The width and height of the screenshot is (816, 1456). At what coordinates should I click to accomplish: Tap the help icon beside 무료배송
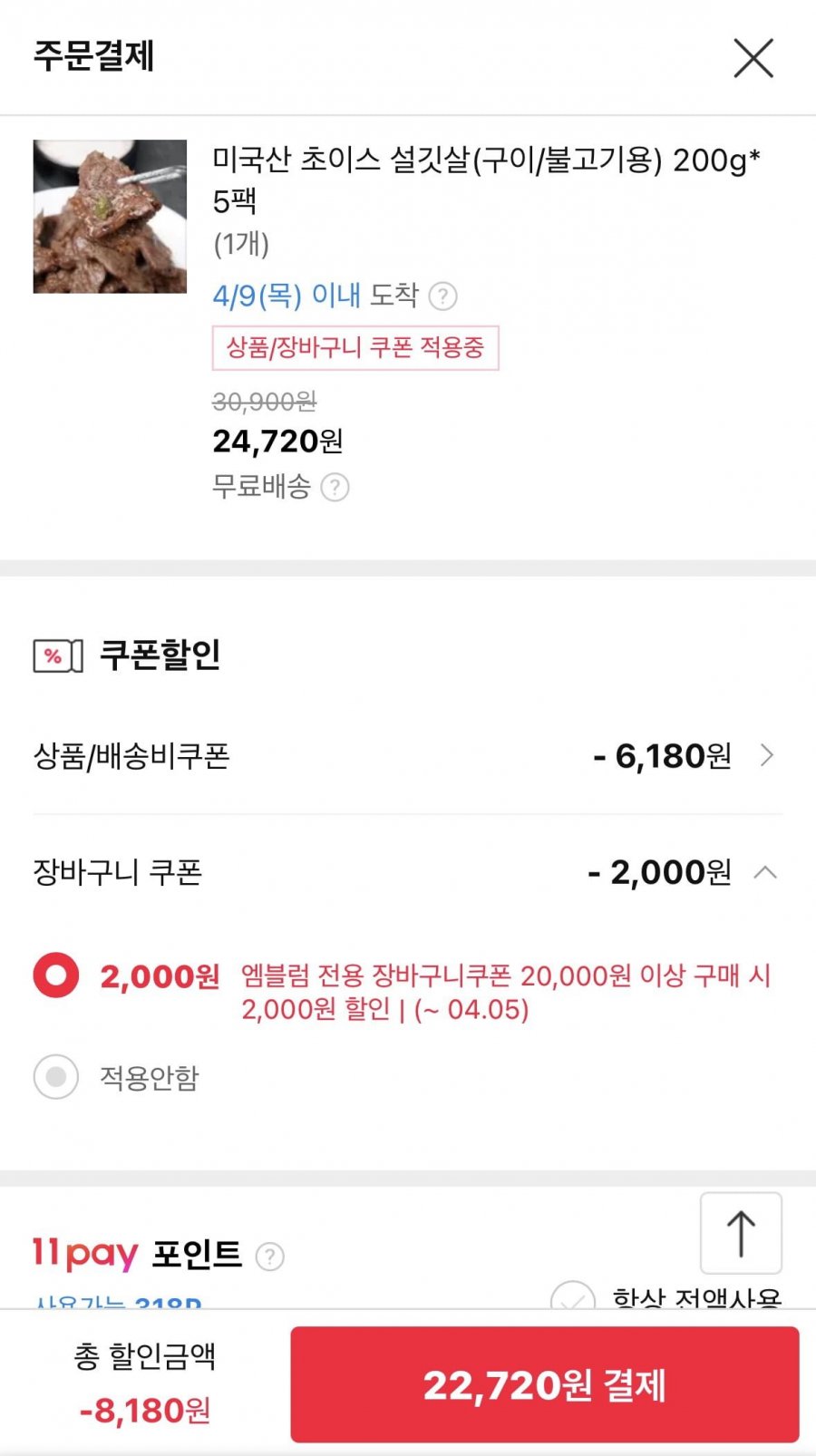[335, 488]
